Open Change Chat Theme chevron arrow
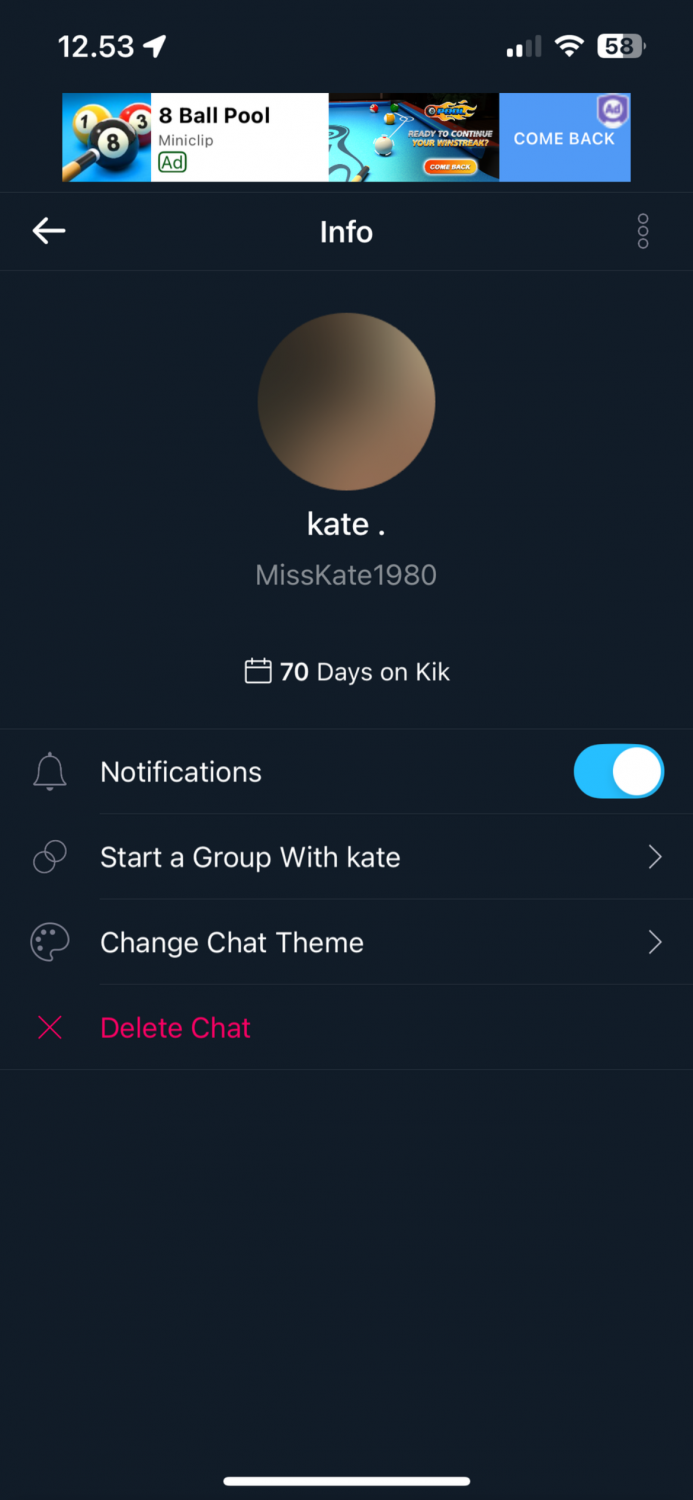The height and width of the screenshot is (1500, 693). (x=655, y=942)
